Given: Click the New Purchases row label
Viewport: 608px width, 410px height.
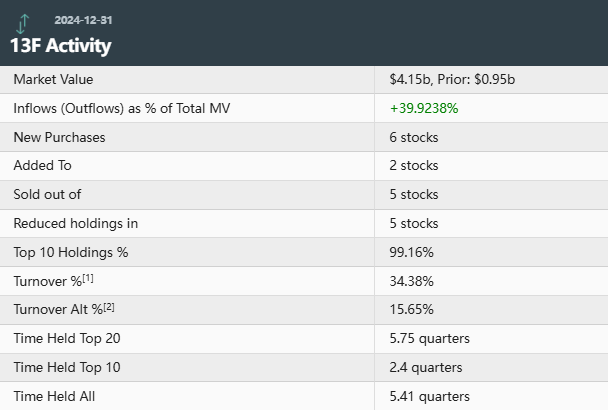Looking at the screenshot, I should [59, 137].
